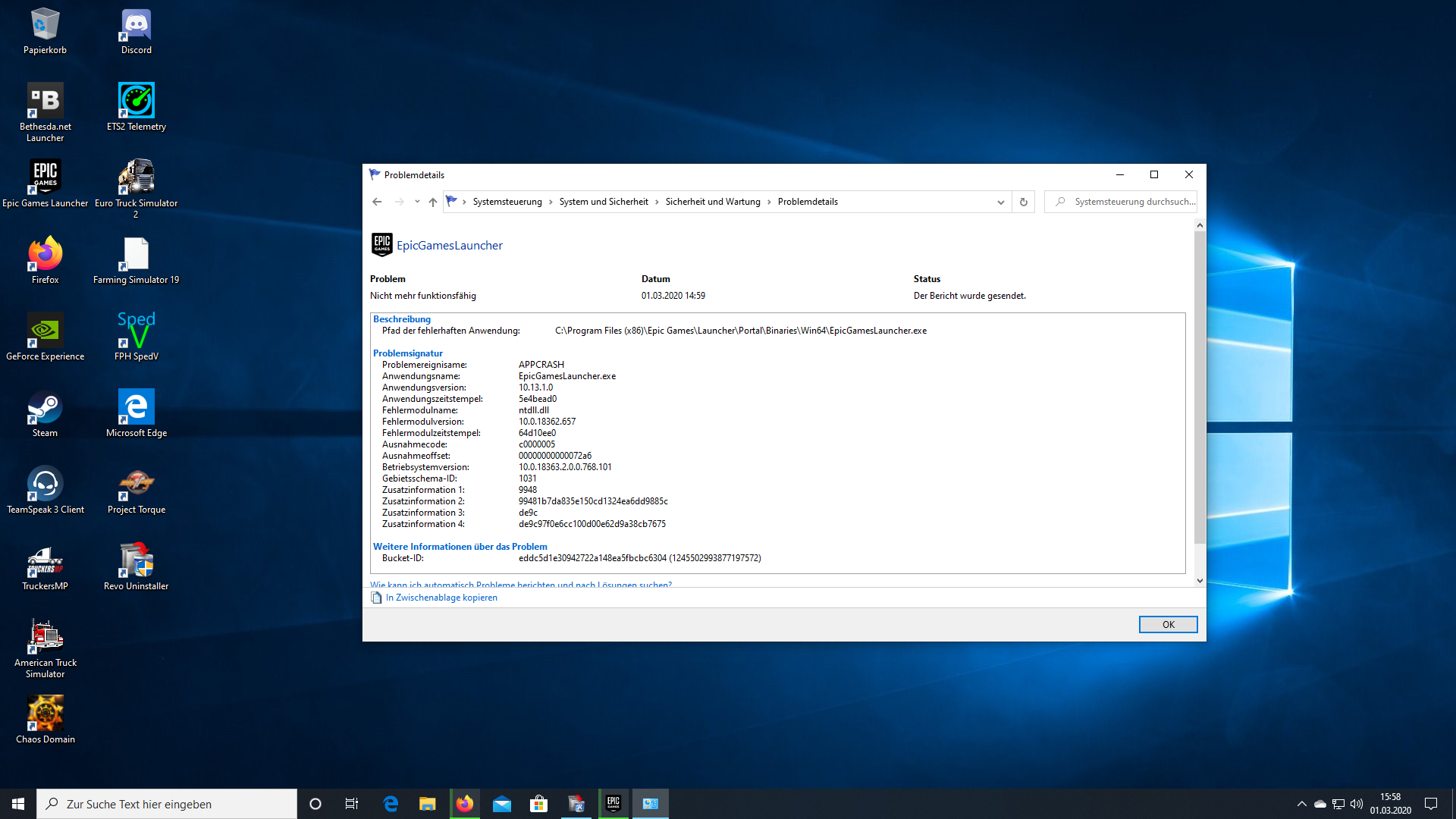The image size is (1456, 819).
Task: Show hidden system tray icons
Action: [x=1302, y=804]
